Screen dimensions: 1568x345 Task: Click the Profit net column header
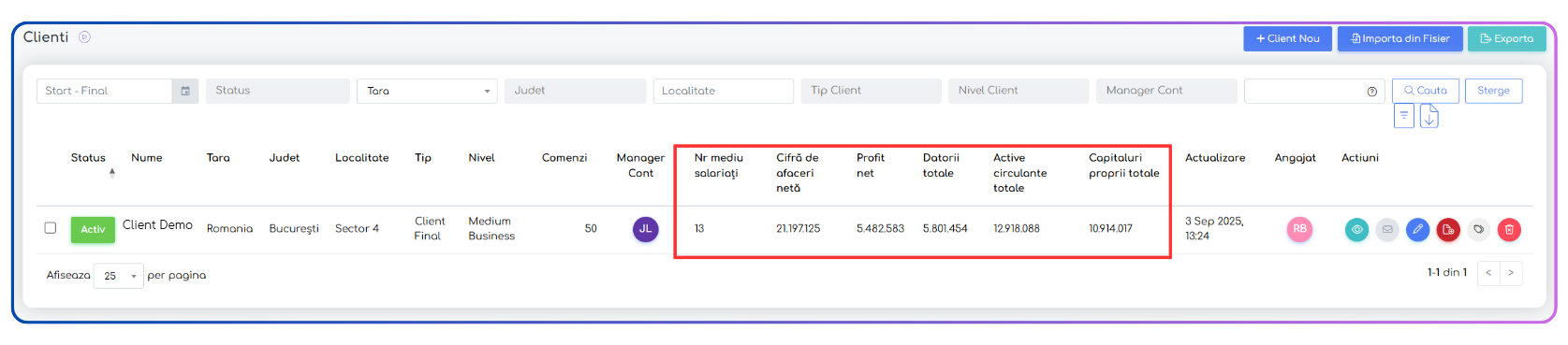tap(871, 165)
